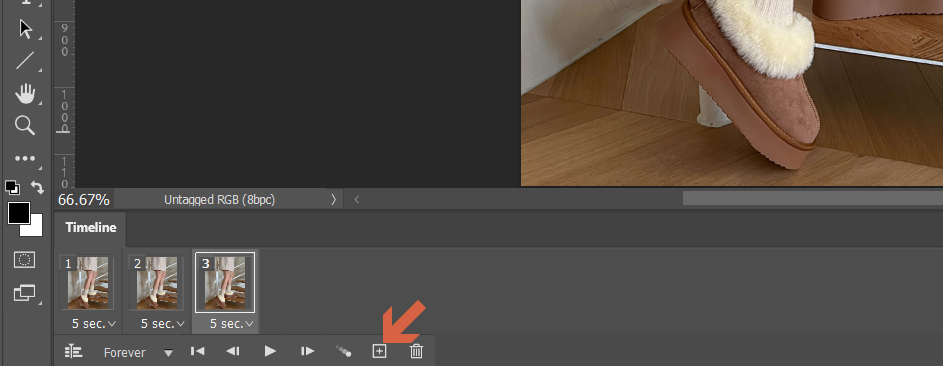Viewport: 943px width, 366px height.
Task: Convert to video timeline
Action: point(73,352)
